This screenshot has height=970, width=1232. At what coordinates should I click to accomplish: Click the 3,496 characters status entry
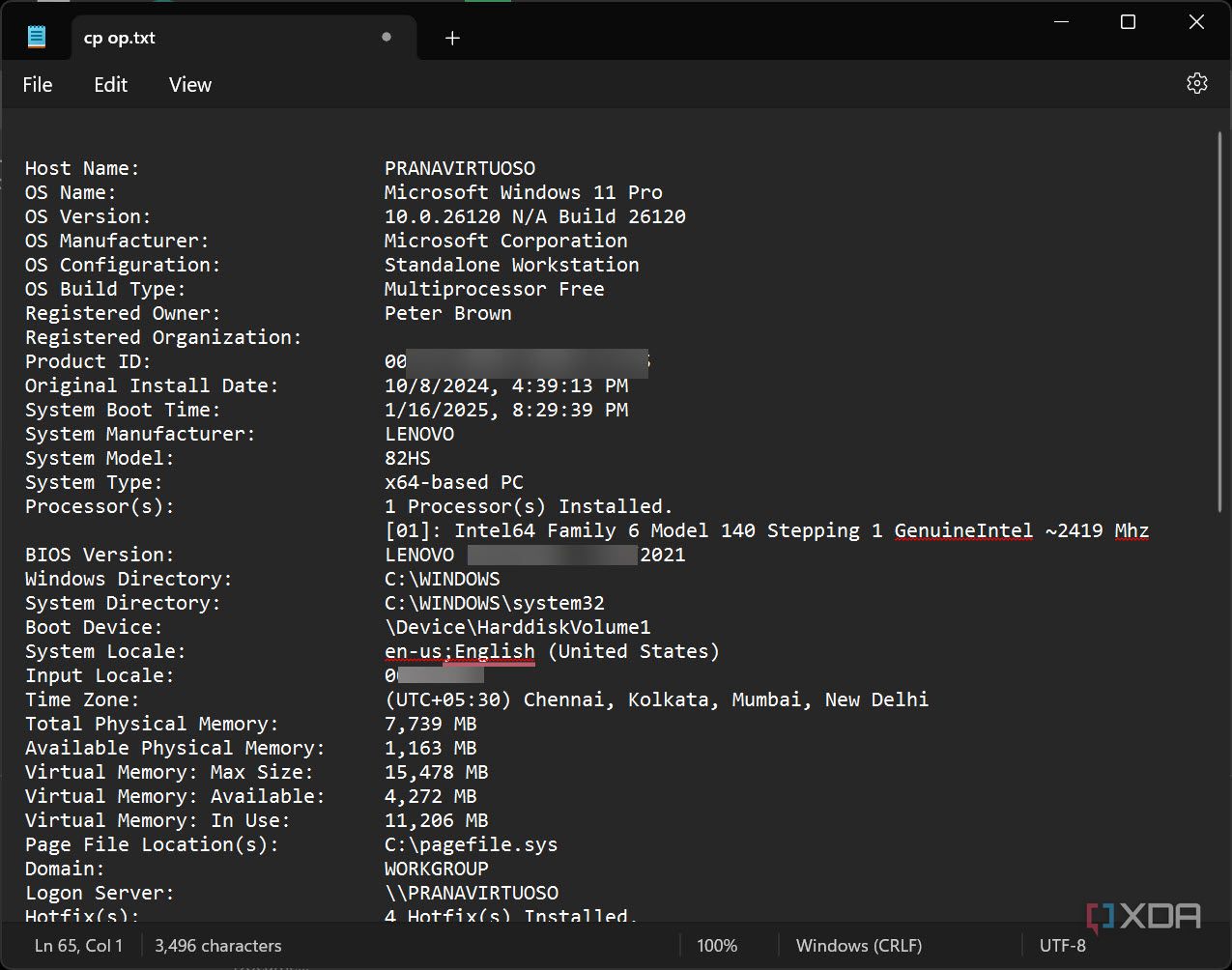click(218, 946)
